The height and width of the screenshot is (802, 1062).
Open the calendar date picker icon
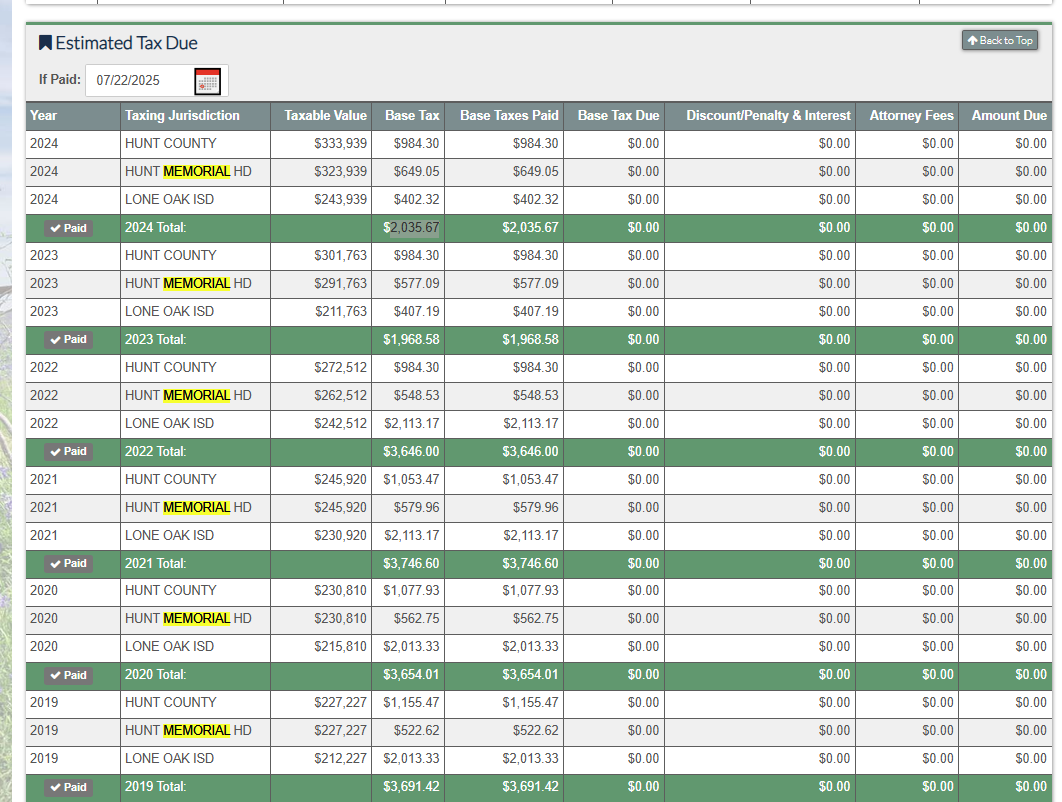pyautogui.click(x=207, y=81)
